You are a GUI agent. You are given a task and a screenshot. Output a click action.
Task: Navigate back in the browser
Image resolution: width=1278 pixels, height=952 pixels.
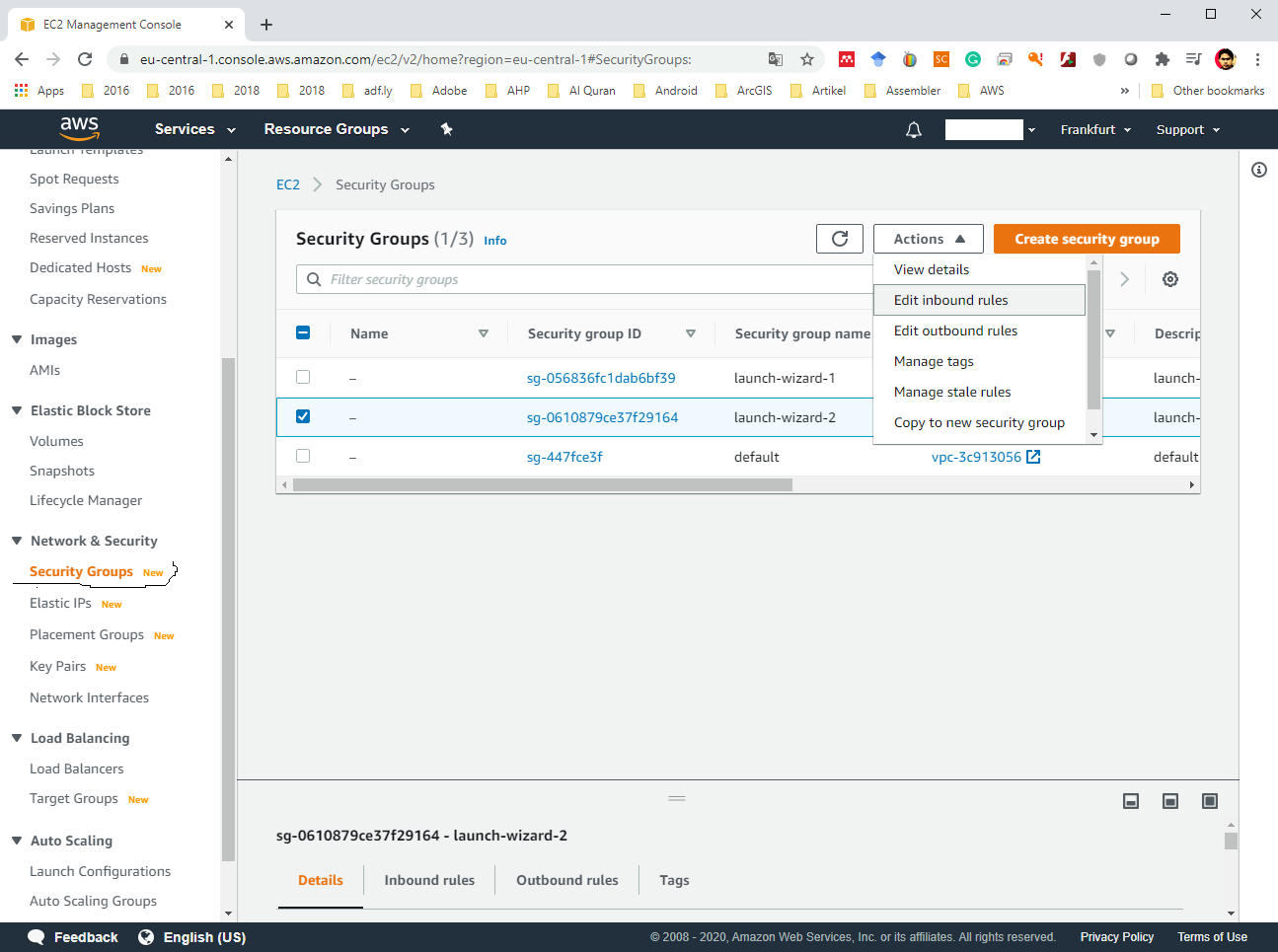point(22,59)
